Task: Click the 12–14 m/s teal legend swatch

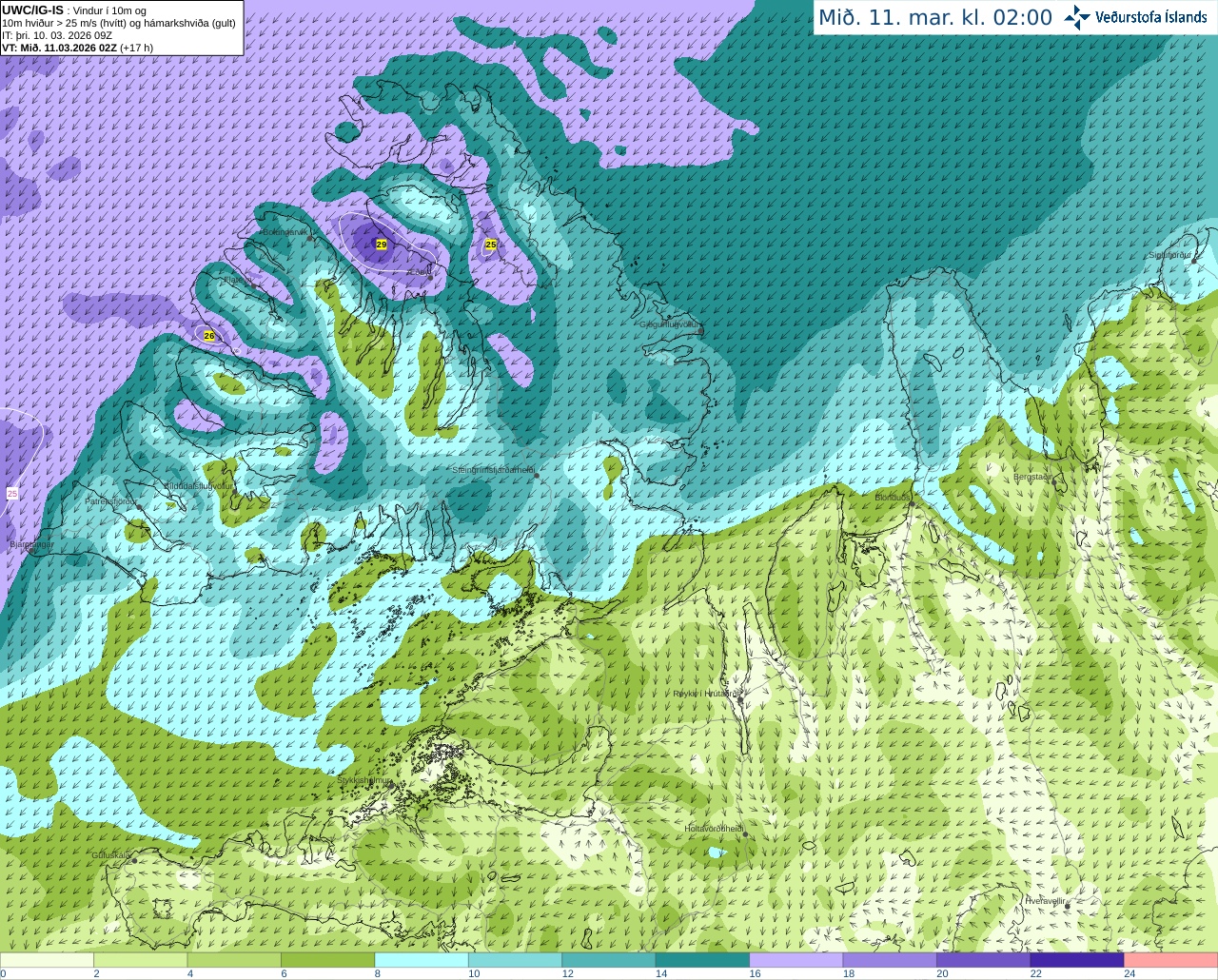Action: tap(609, 960)
